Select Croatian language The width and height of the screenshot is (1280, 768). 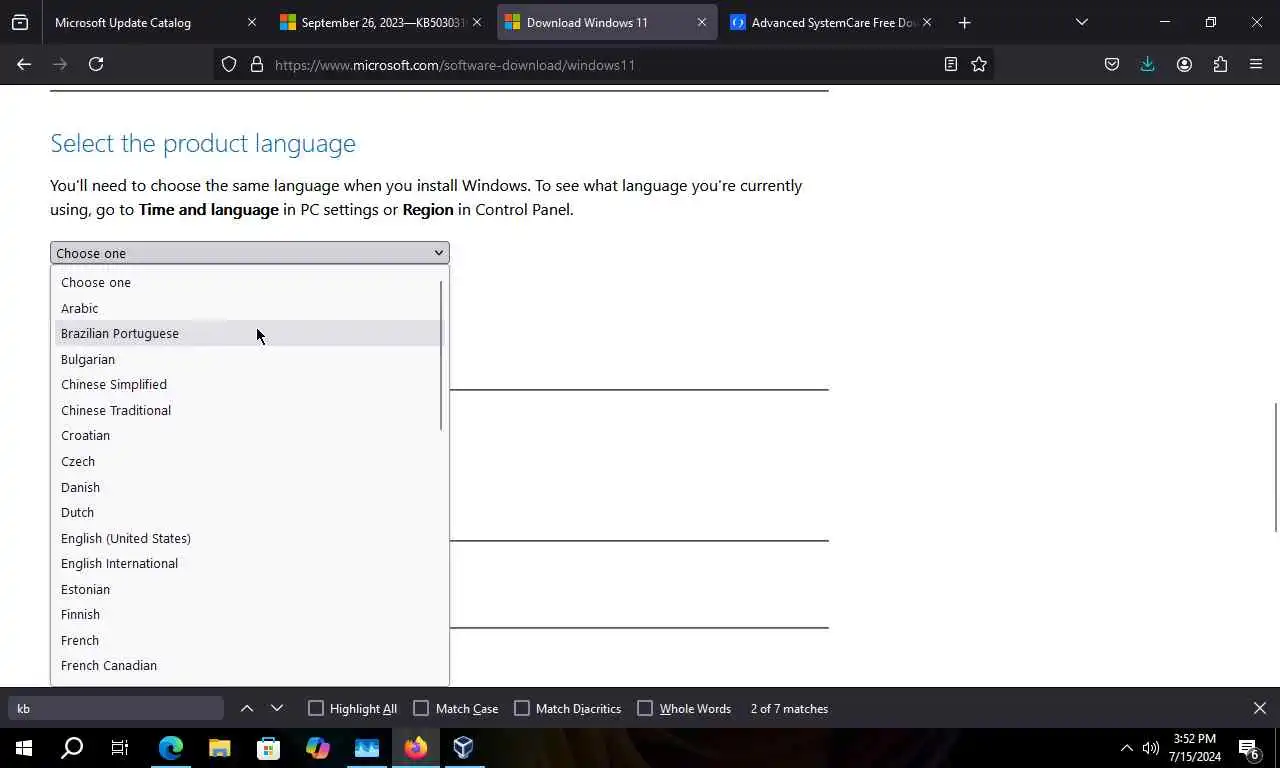click(x=247, y=435)
